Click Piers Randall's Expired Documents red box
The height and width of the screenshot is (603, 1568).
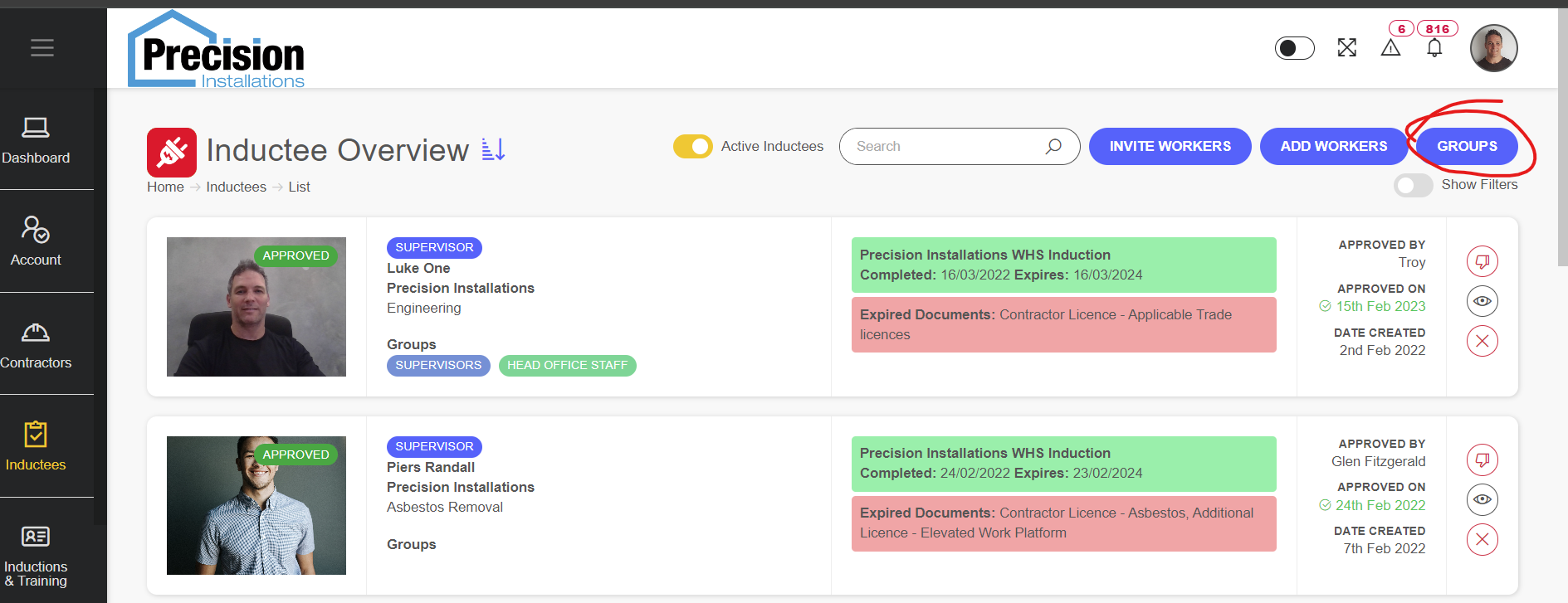coord(1063,523)
